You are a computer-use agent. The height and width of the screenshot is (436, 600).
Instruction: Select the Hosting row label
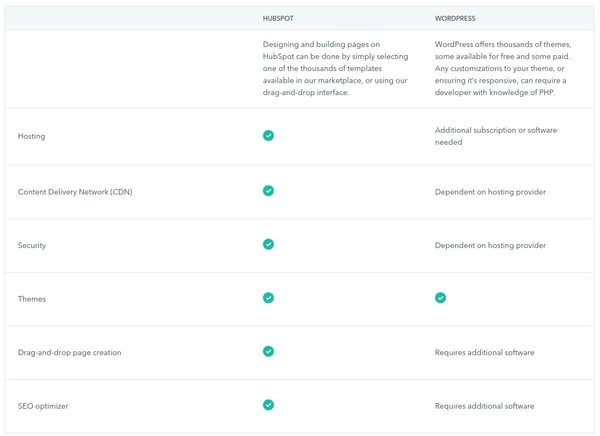coord(31,136)
